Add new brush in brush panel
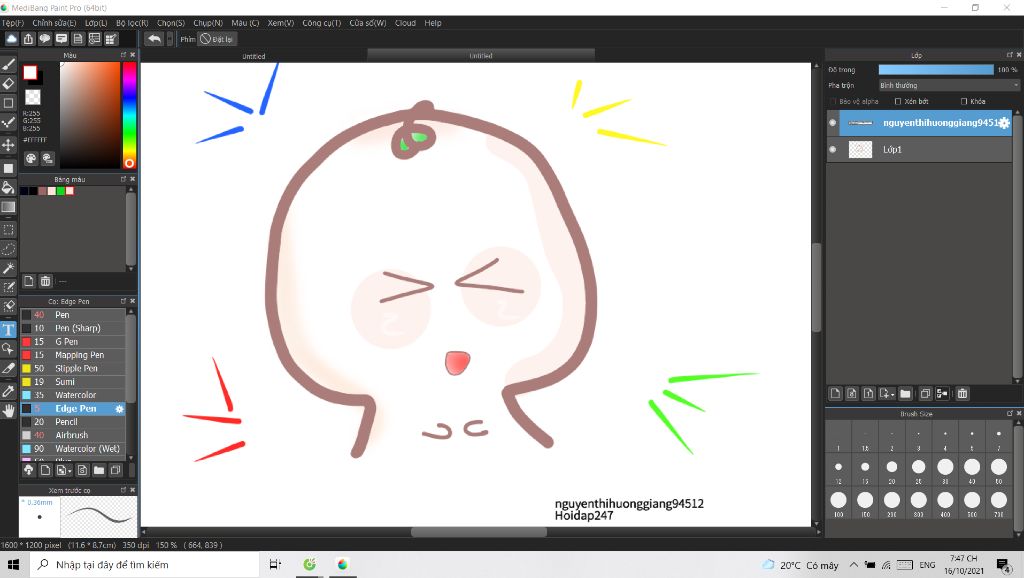 45,470
